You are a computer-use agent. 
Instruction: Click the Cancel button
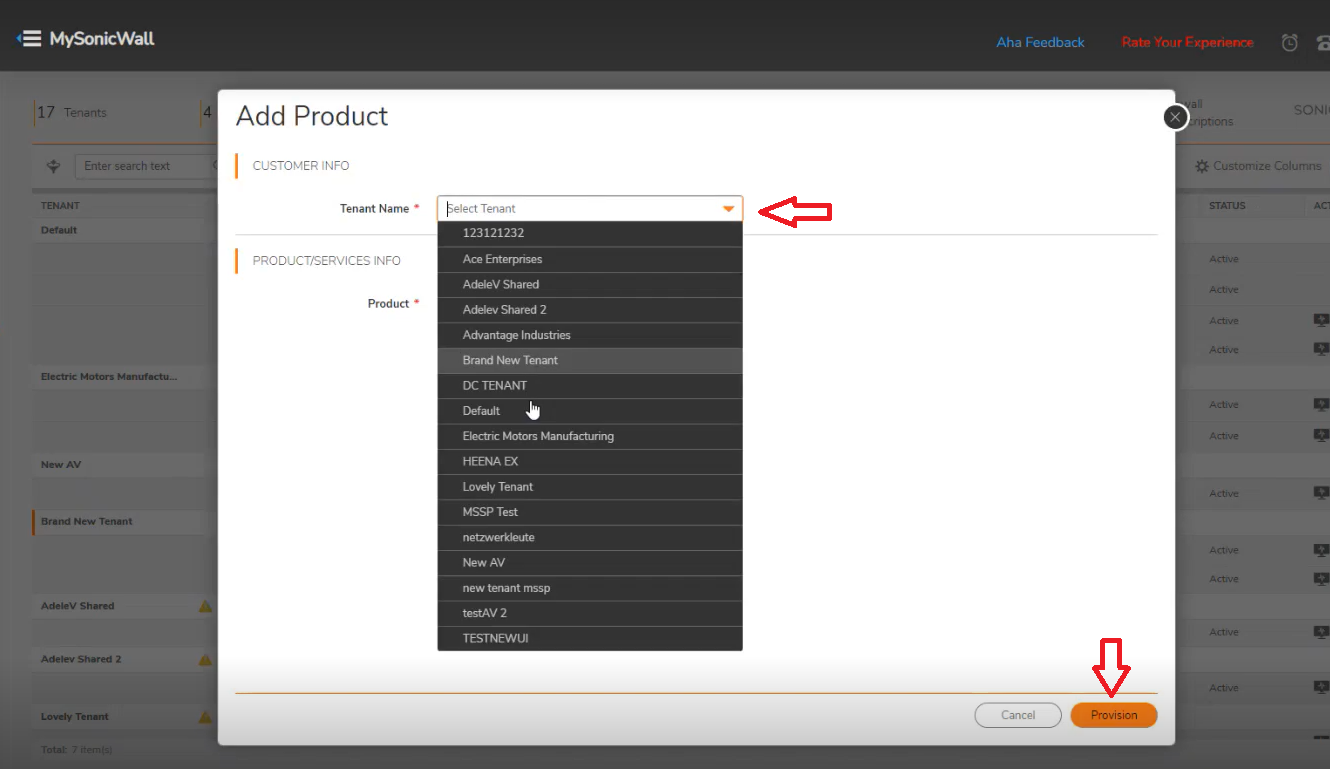point(1018,715)
